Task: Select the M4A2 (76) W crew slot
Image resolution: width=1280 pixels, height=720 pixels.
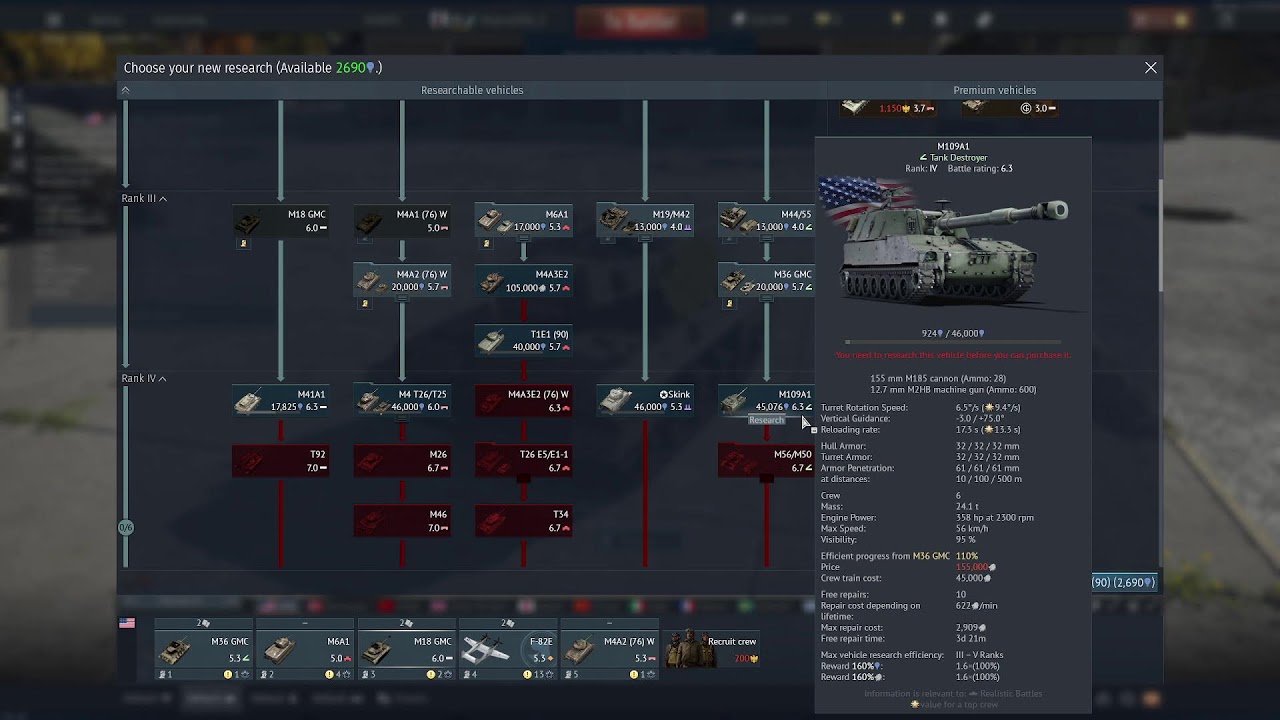Action: (x=610, y=649)
